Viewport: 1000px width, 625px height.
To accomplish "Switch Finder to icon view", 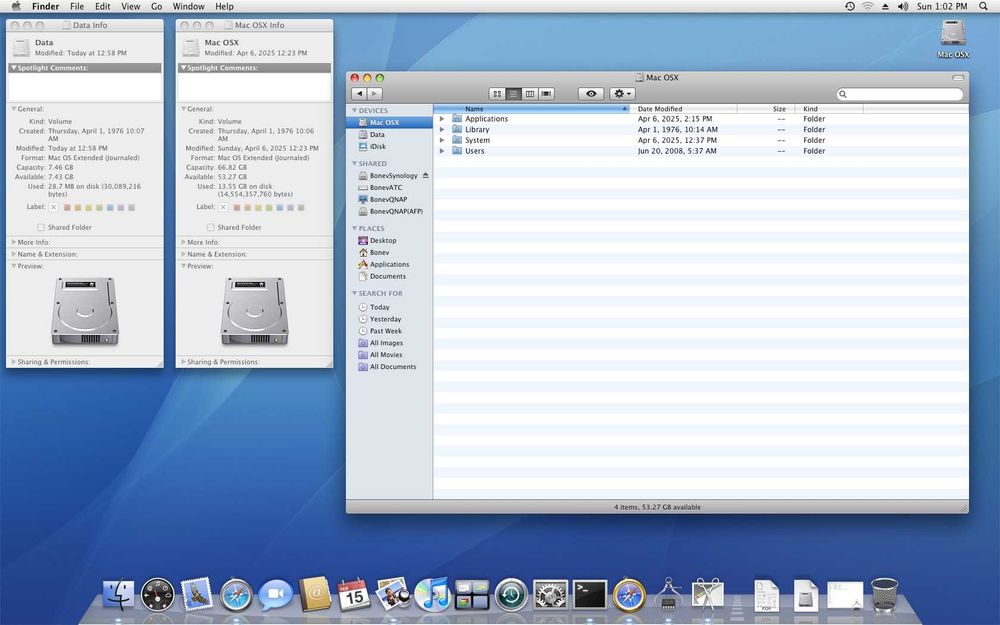I will (x=497, y=94).
